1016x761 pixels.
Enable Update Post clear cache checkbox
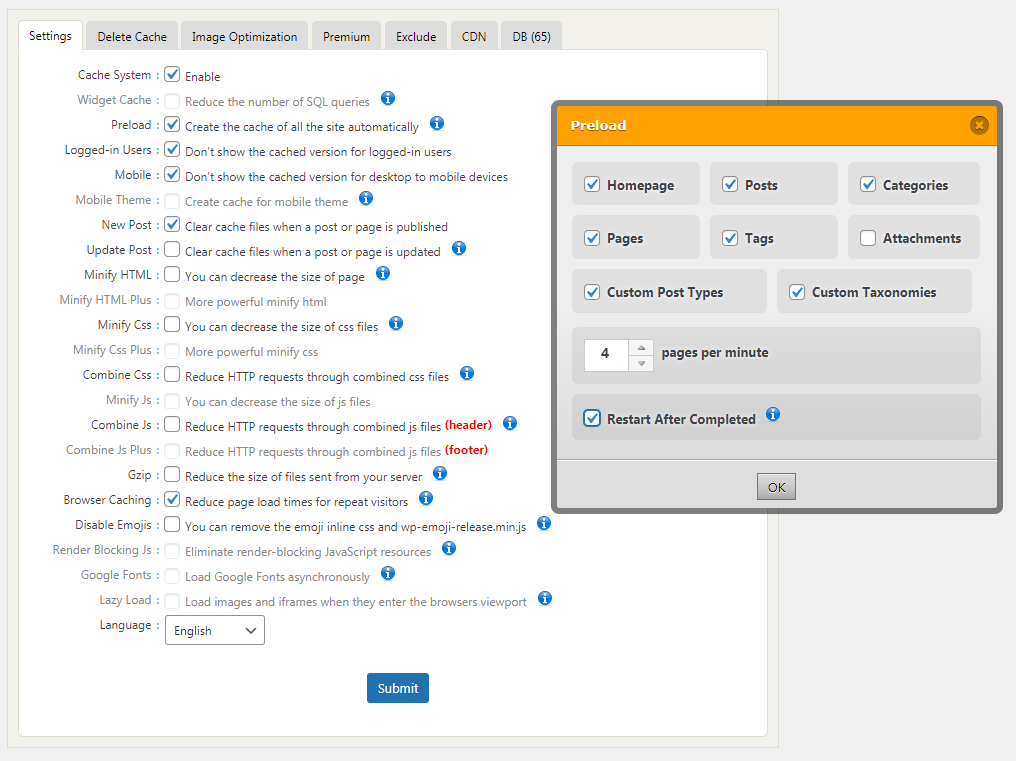[172, 250]
